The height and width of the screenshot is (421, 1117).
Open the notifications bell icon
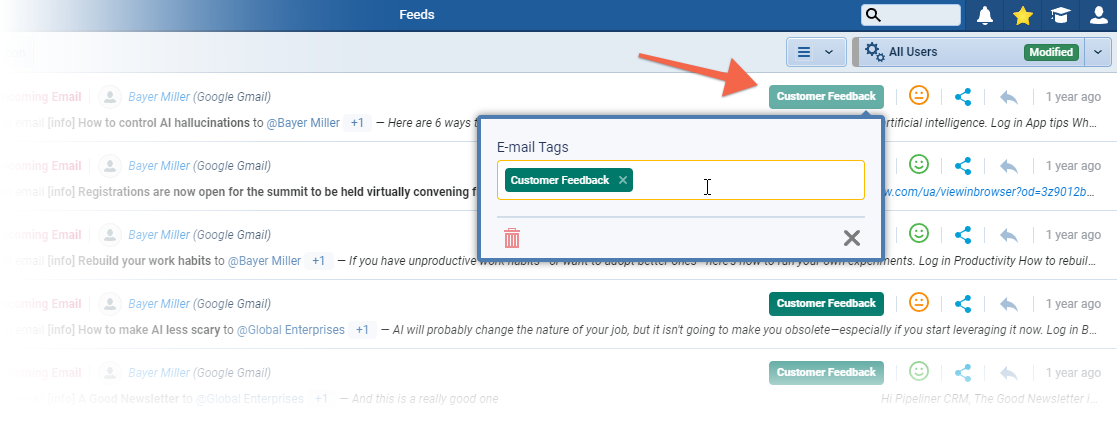984,16
